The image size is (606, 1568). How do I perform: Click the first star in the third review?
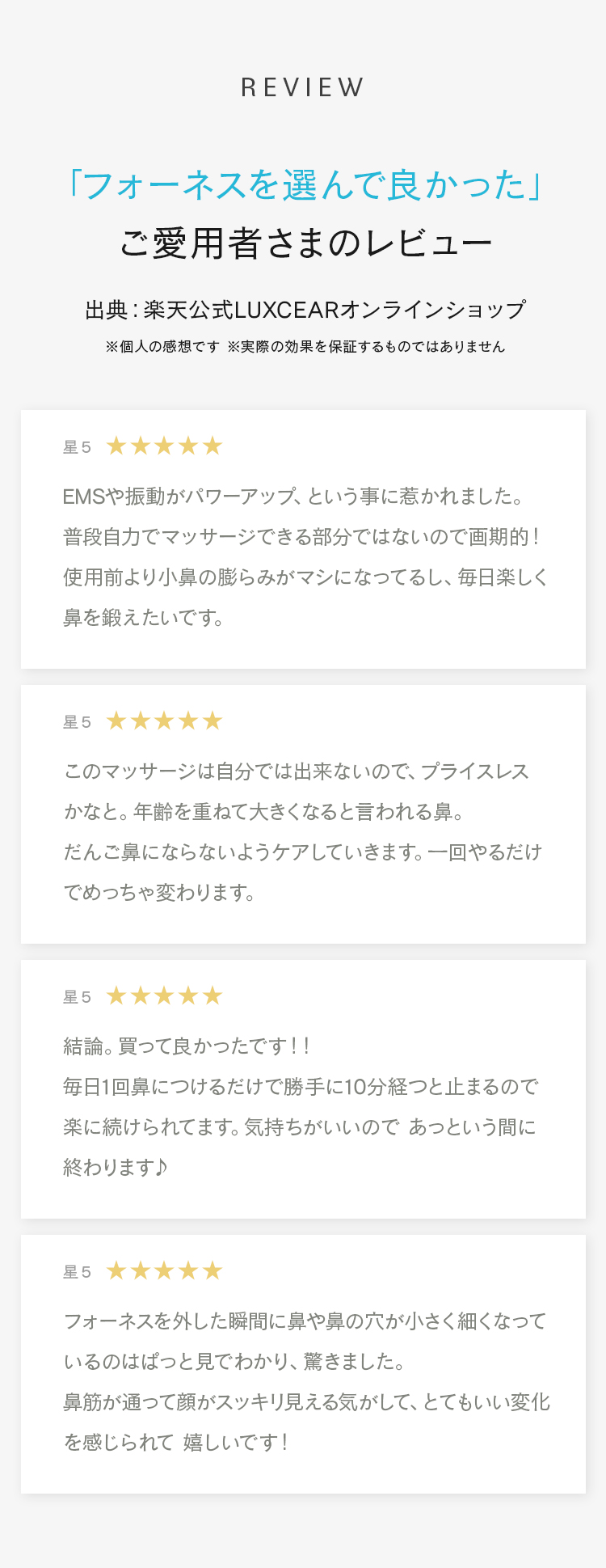coord(116,995)
